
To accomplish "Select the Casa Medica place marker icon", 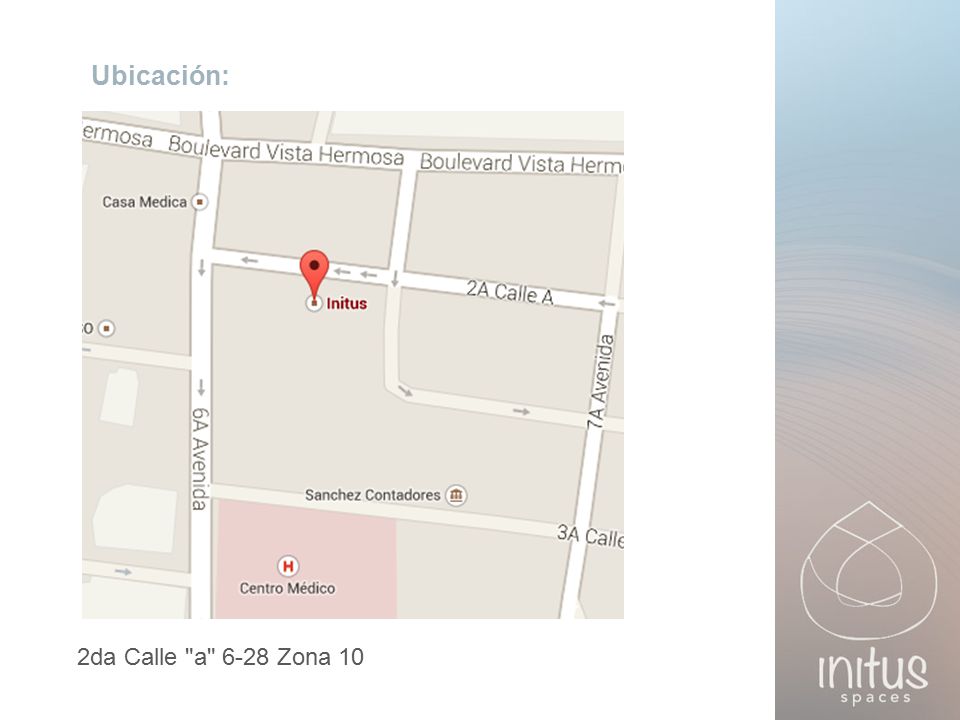I will (200, 201).
